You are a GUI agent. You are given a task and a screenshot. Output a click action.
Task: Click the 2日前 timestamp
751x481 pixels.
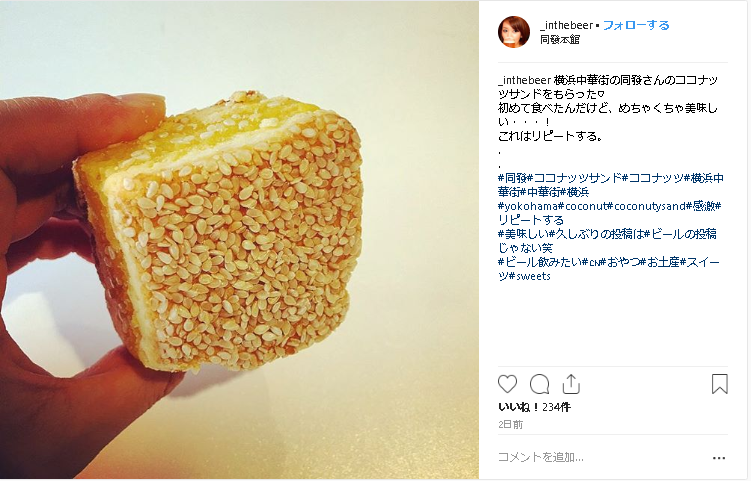[511, 425]
